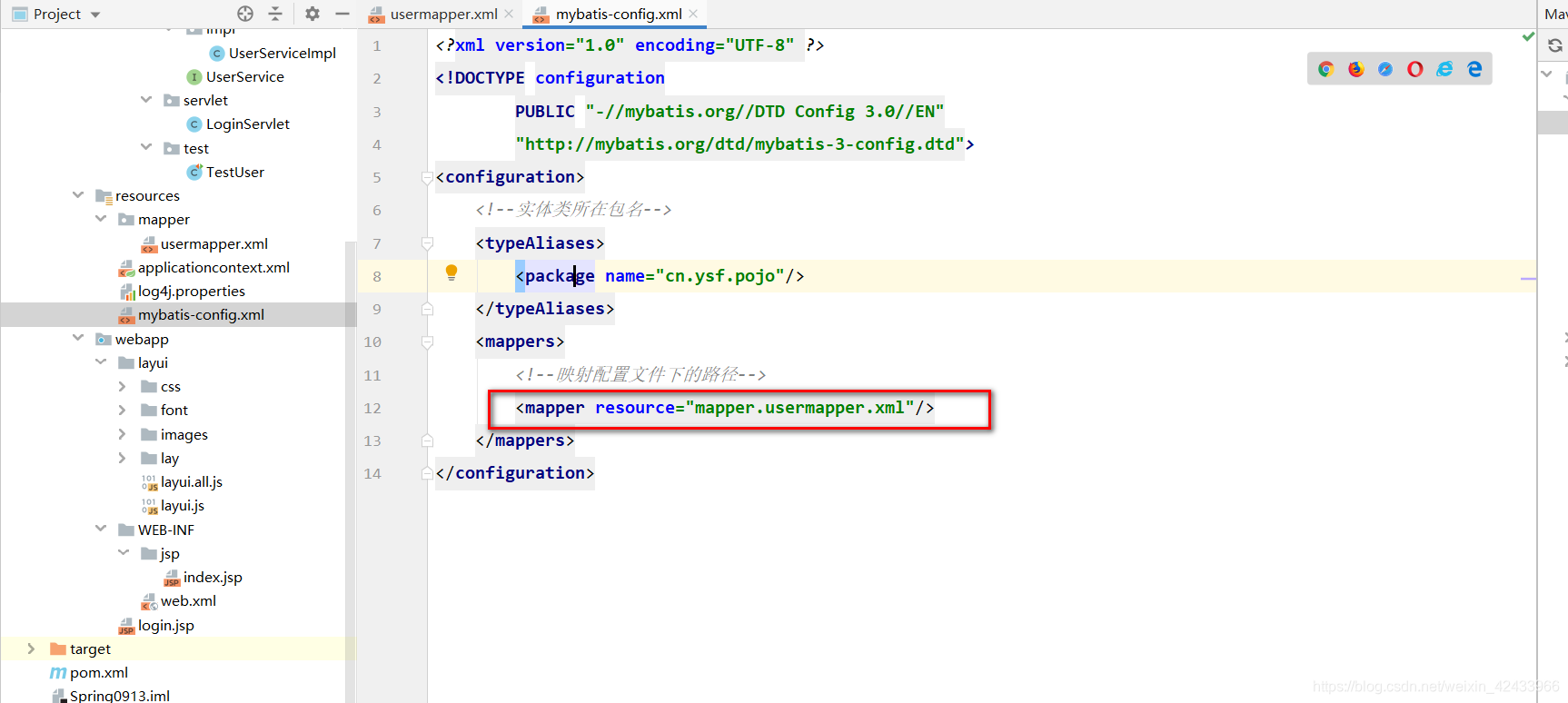
Task: Fold the mappers block at line 10
Action: click(427, 342)
